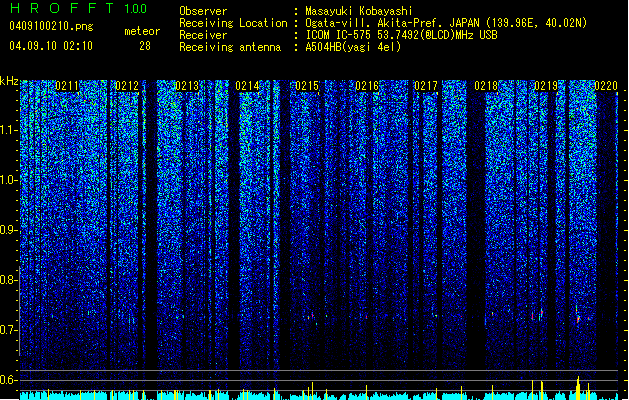Click the 0214 time marker
Image resolution: width=629 pixels, height=400 pixels.
tap(247, 86)
